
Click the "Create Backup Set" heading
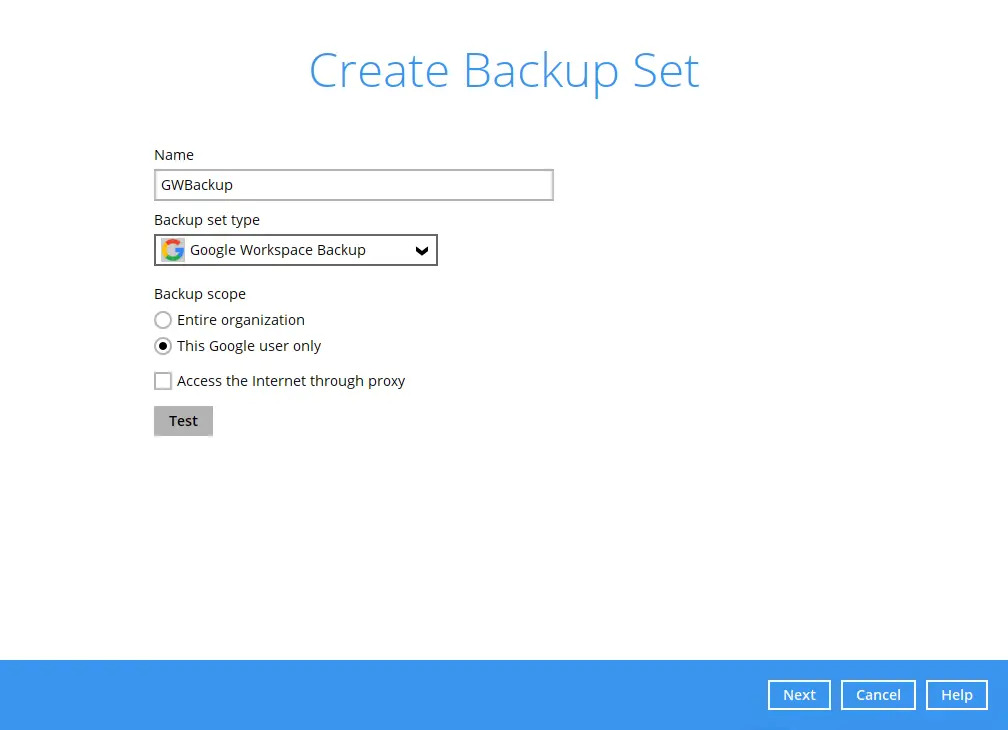point(504,71)
